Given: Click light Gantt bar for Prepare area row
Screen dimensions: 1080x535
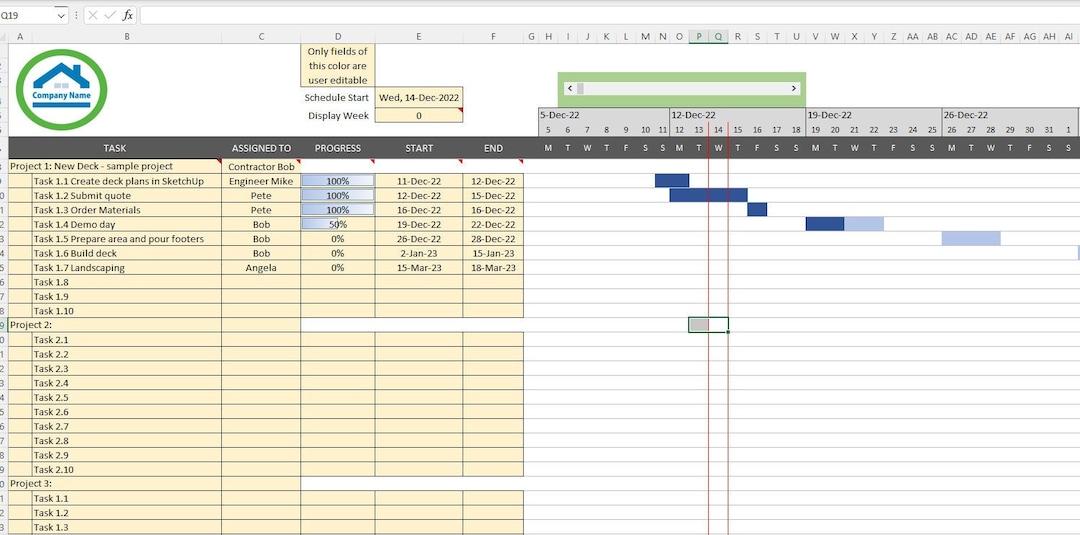Looking at the screenshot, I should pos(971,238).
